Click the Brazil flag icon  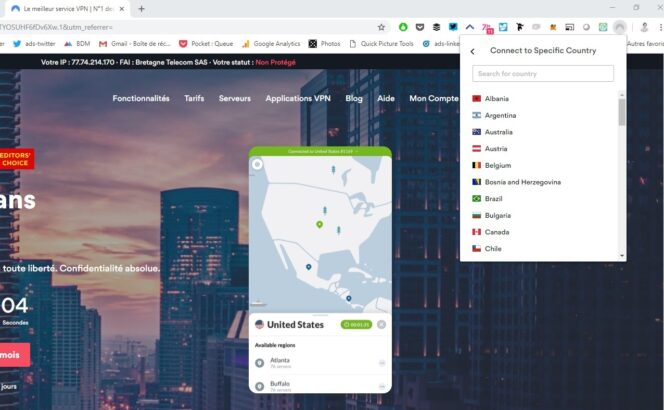coord(476,199)
